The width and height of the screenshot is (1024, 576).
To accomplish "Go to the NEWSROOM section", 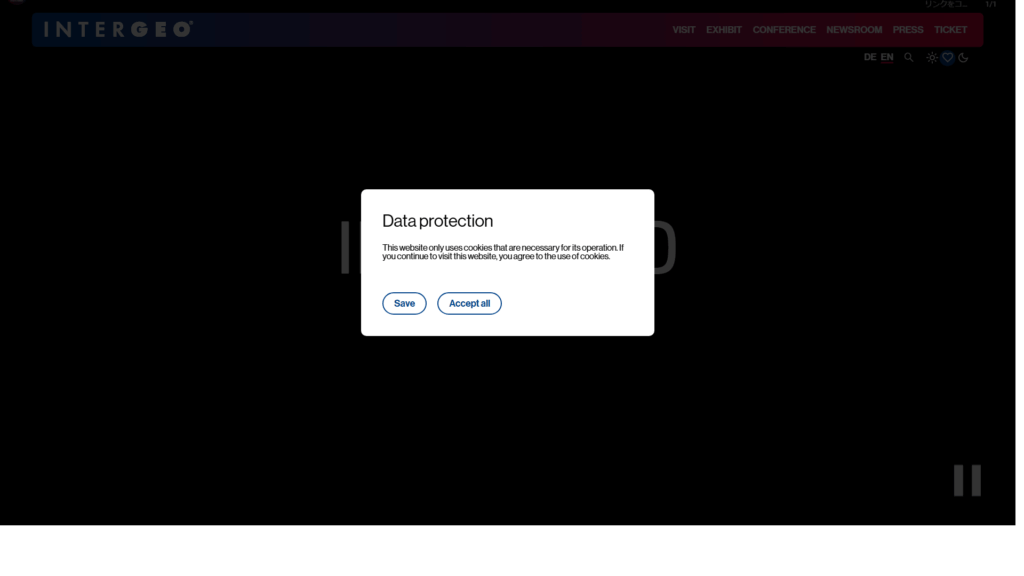I will click(x=854, y=30).
